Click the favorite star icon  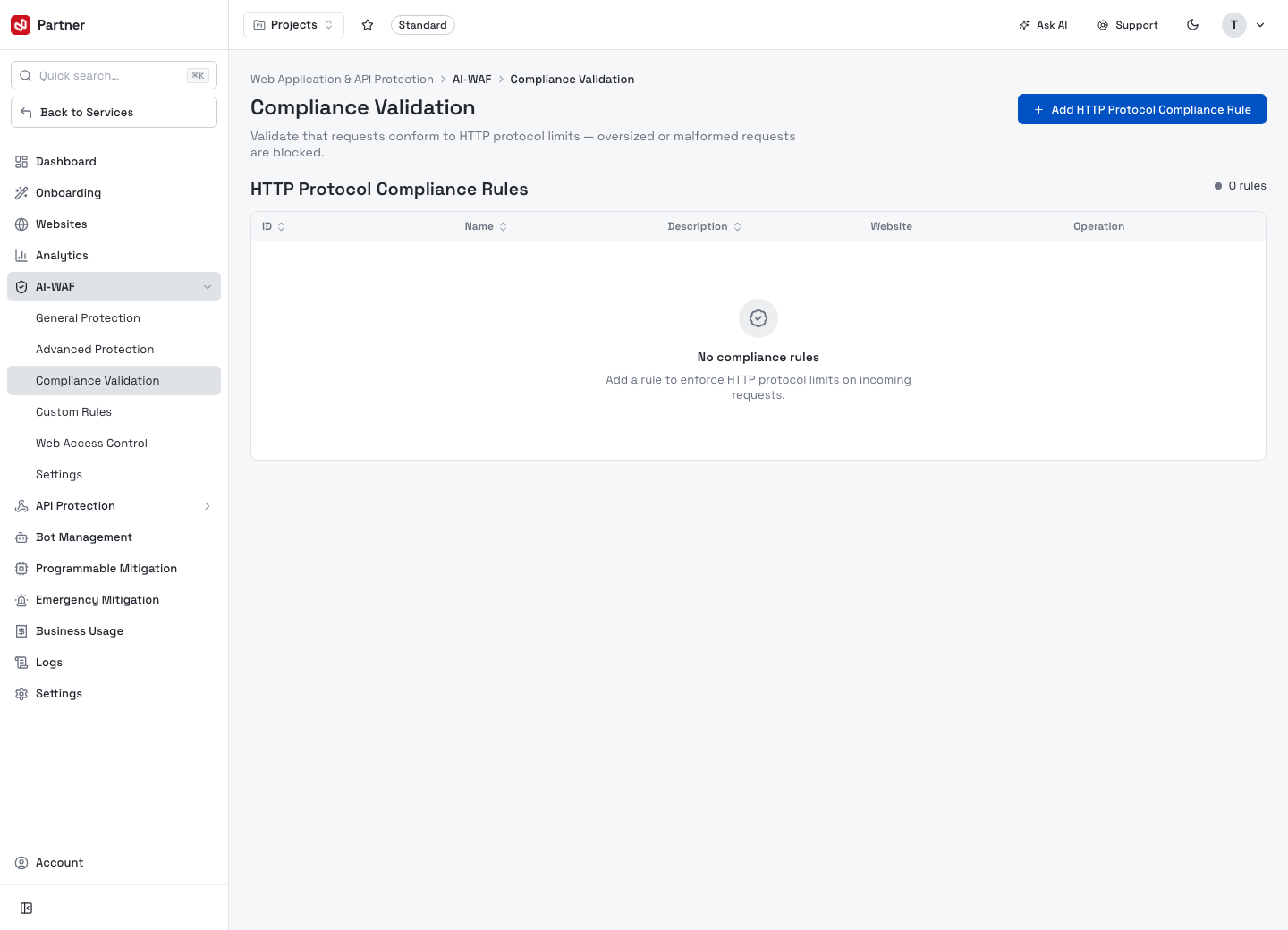pyautogui.click(x=368, y=25)
